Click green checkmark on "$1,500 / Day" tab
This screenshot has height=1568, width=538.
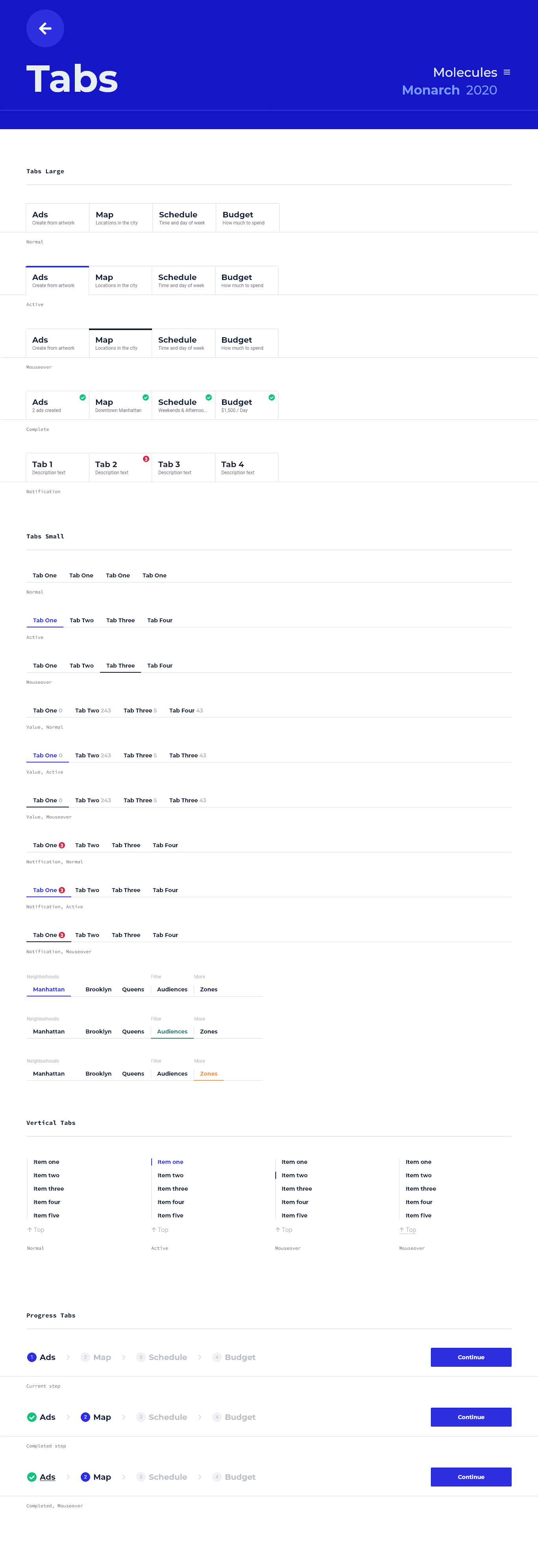click(x=271, y=397)
